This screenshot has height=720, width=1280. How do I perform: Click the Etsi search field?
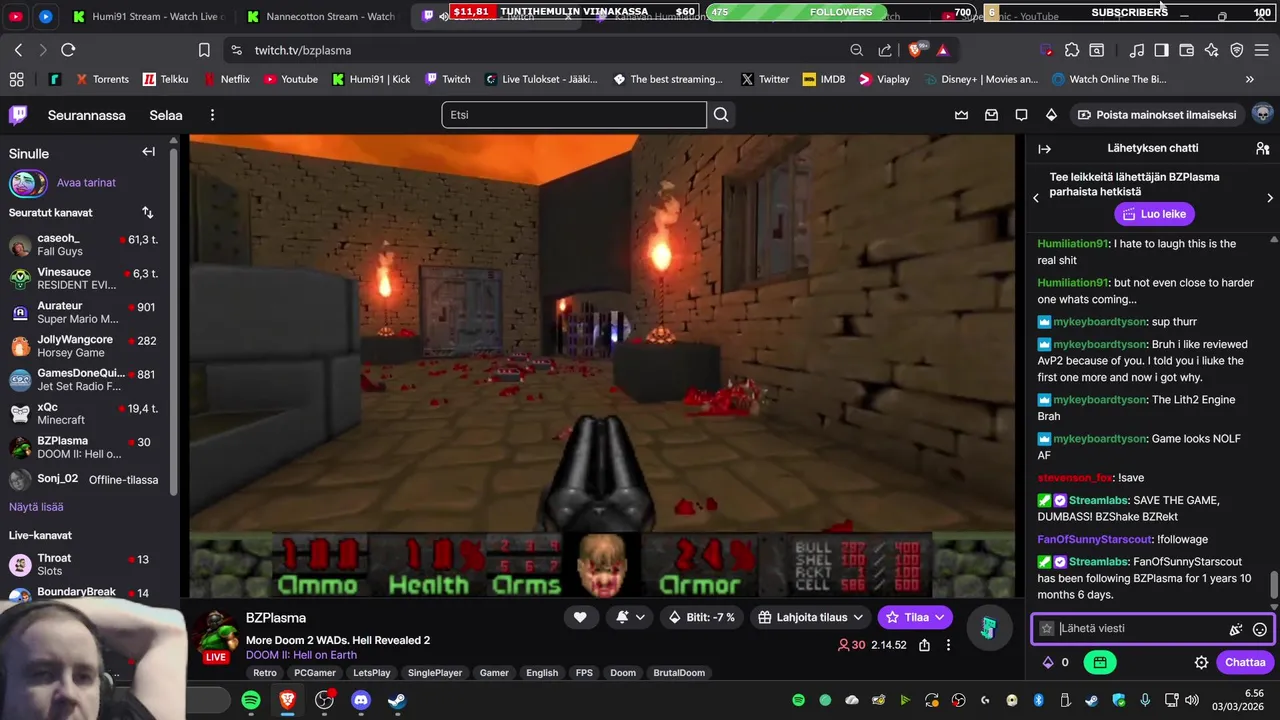coord(574,115)
